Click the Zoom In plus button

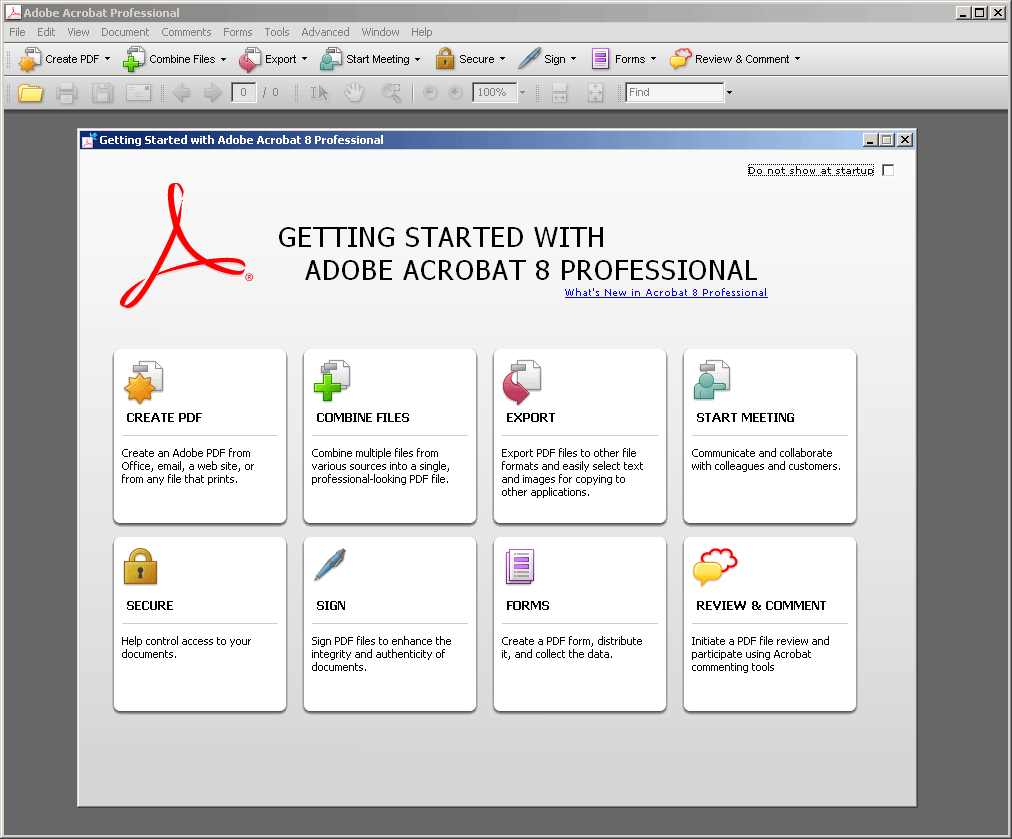(455, 93)
